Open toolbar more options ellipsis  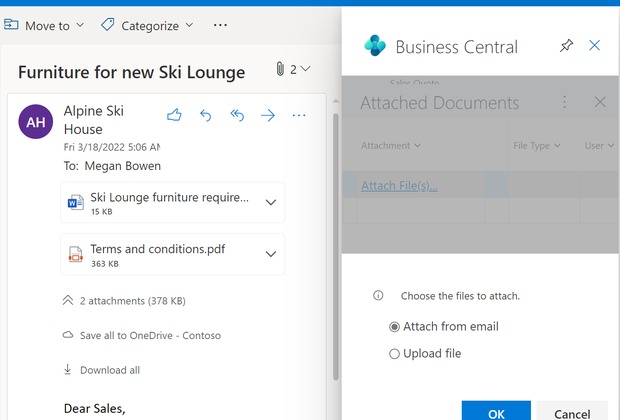(220, 25)
